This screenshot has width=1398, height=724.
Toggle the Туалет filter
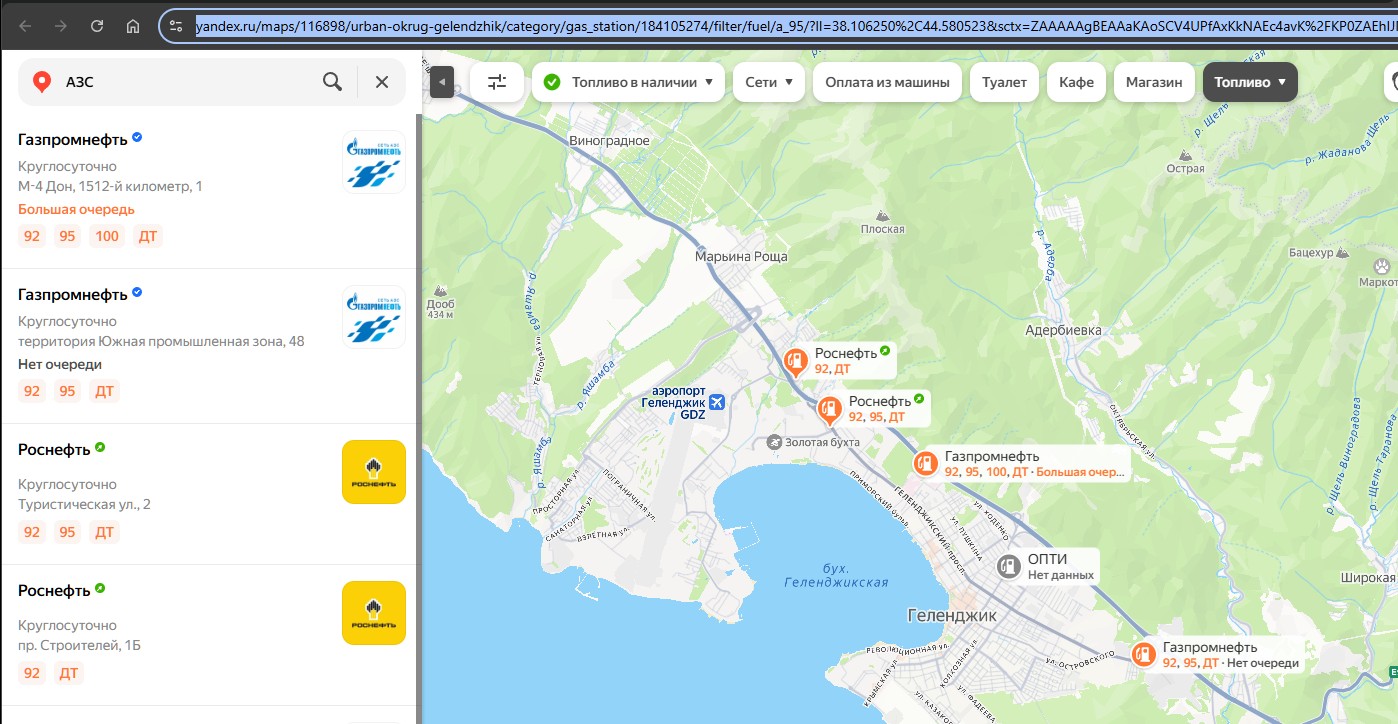[x=1004, y=82]
